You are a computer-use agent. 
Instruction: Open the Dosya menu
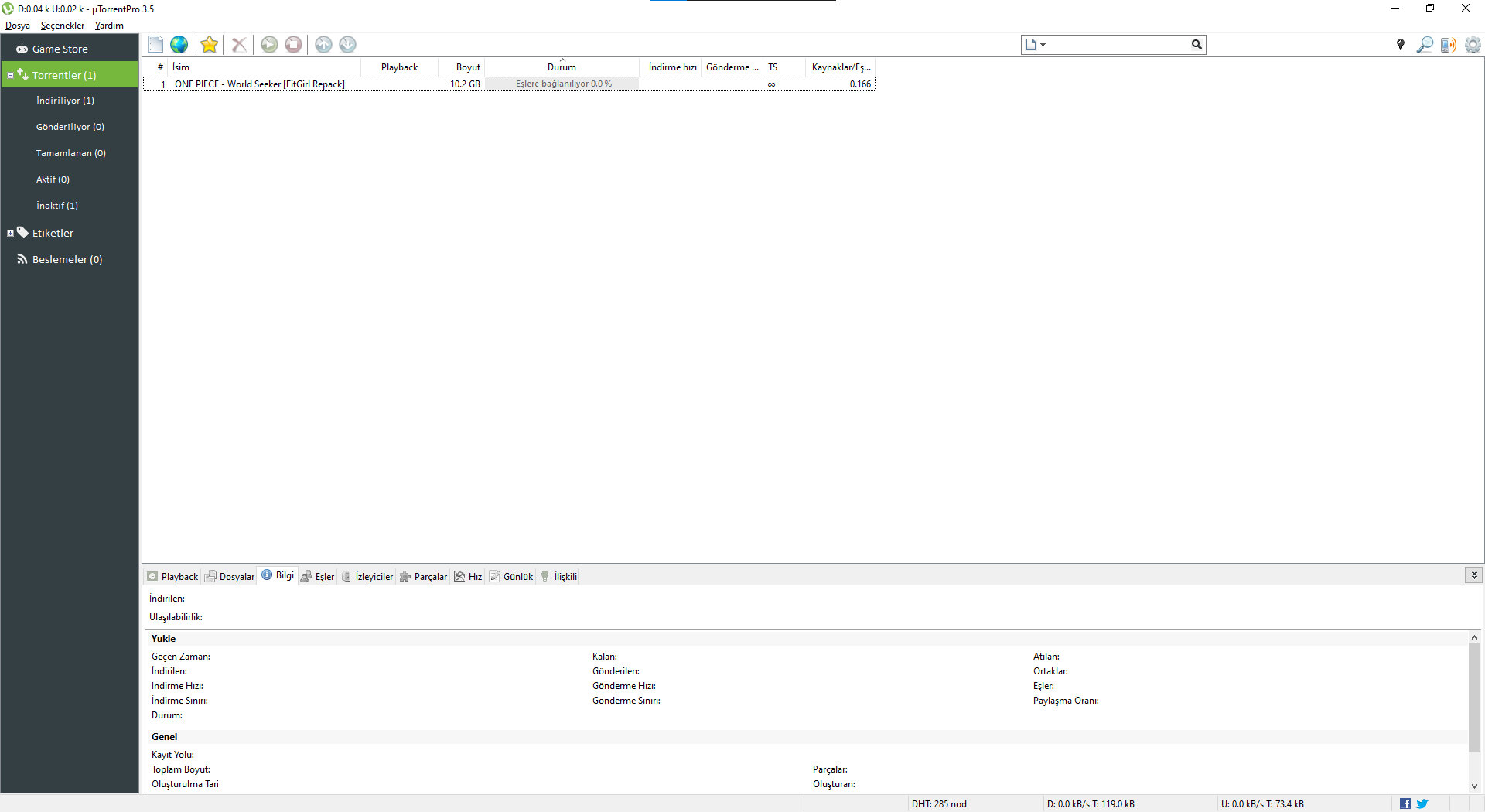(18, 26)
